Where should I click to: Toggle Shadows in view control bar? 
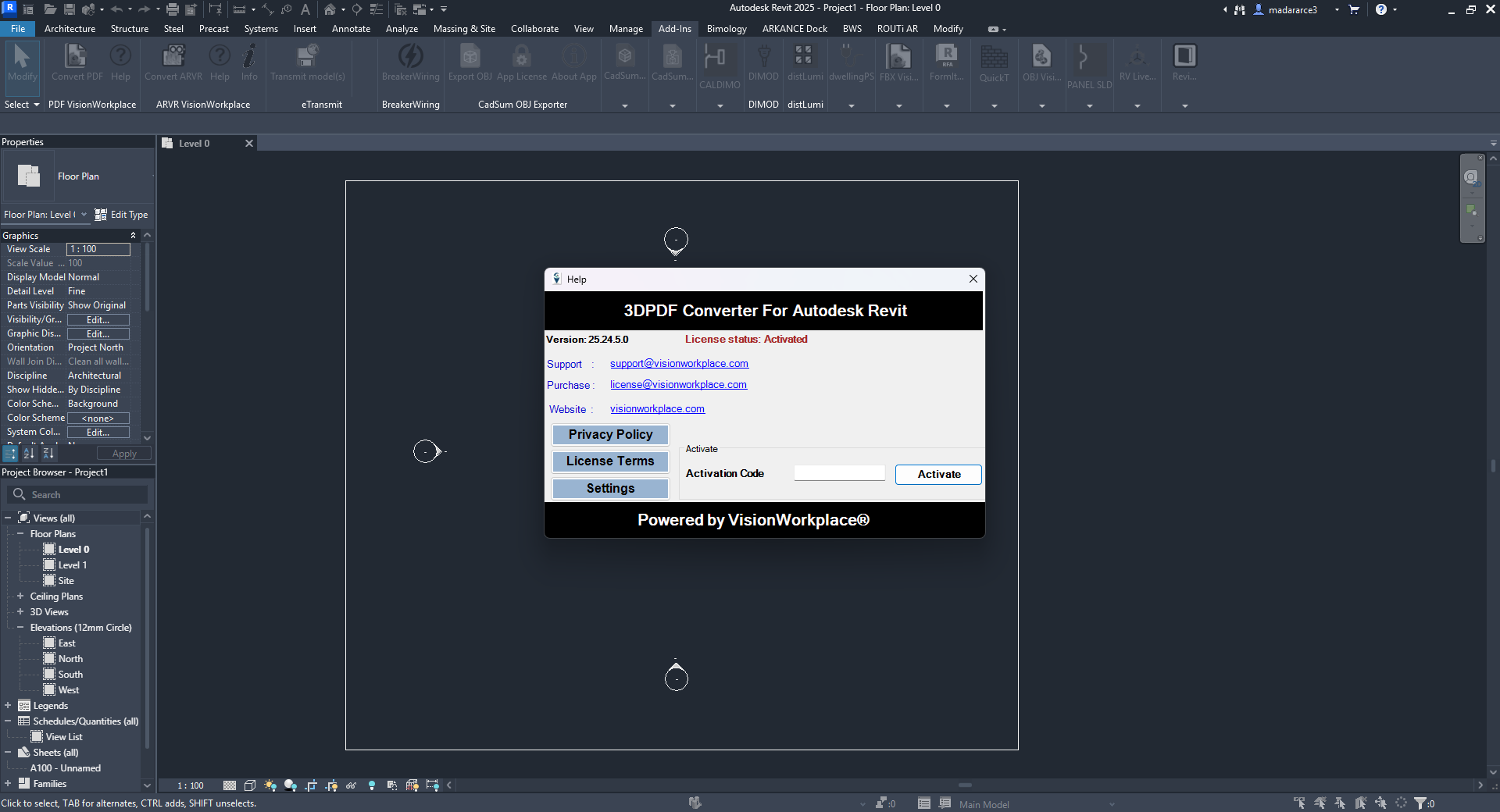click(291, 785)
